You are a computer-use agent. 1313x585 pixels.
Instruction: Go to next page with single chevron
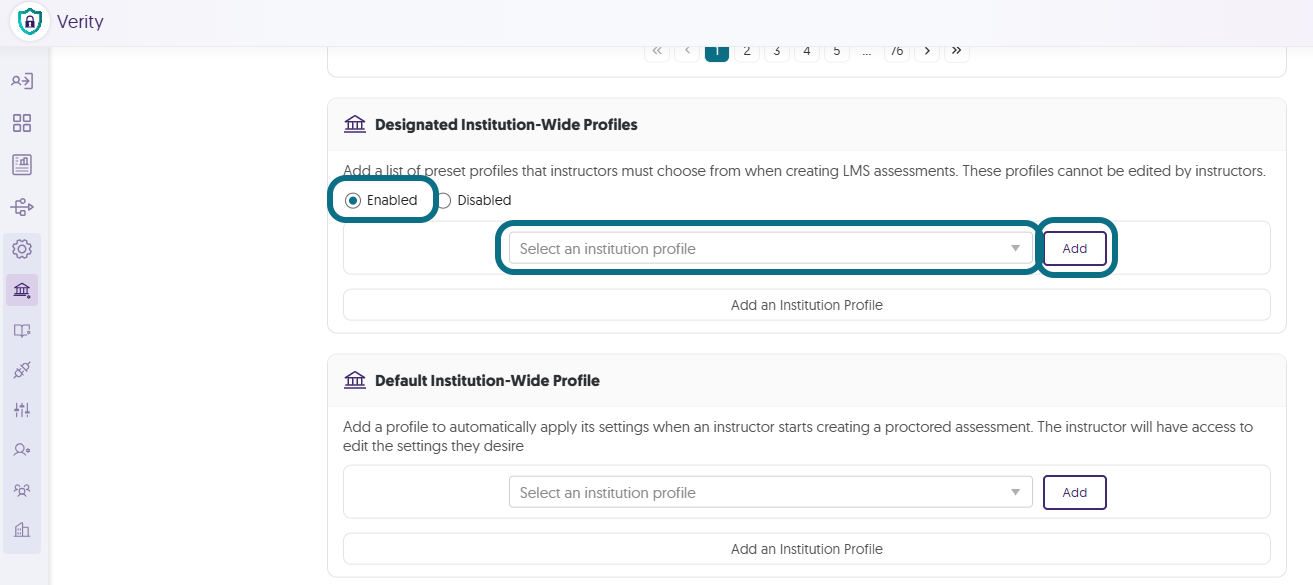click(x=927, y=50)
